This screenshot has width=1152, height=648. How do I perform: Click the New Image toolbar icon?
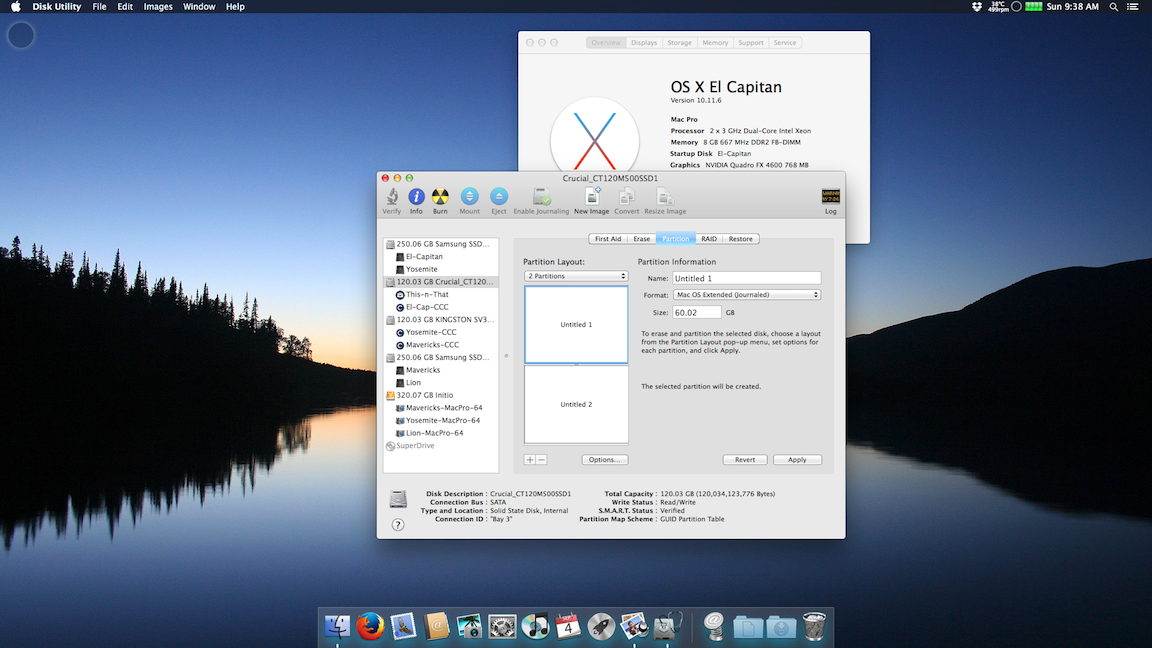pyautogui.click(x=591, y=197)
